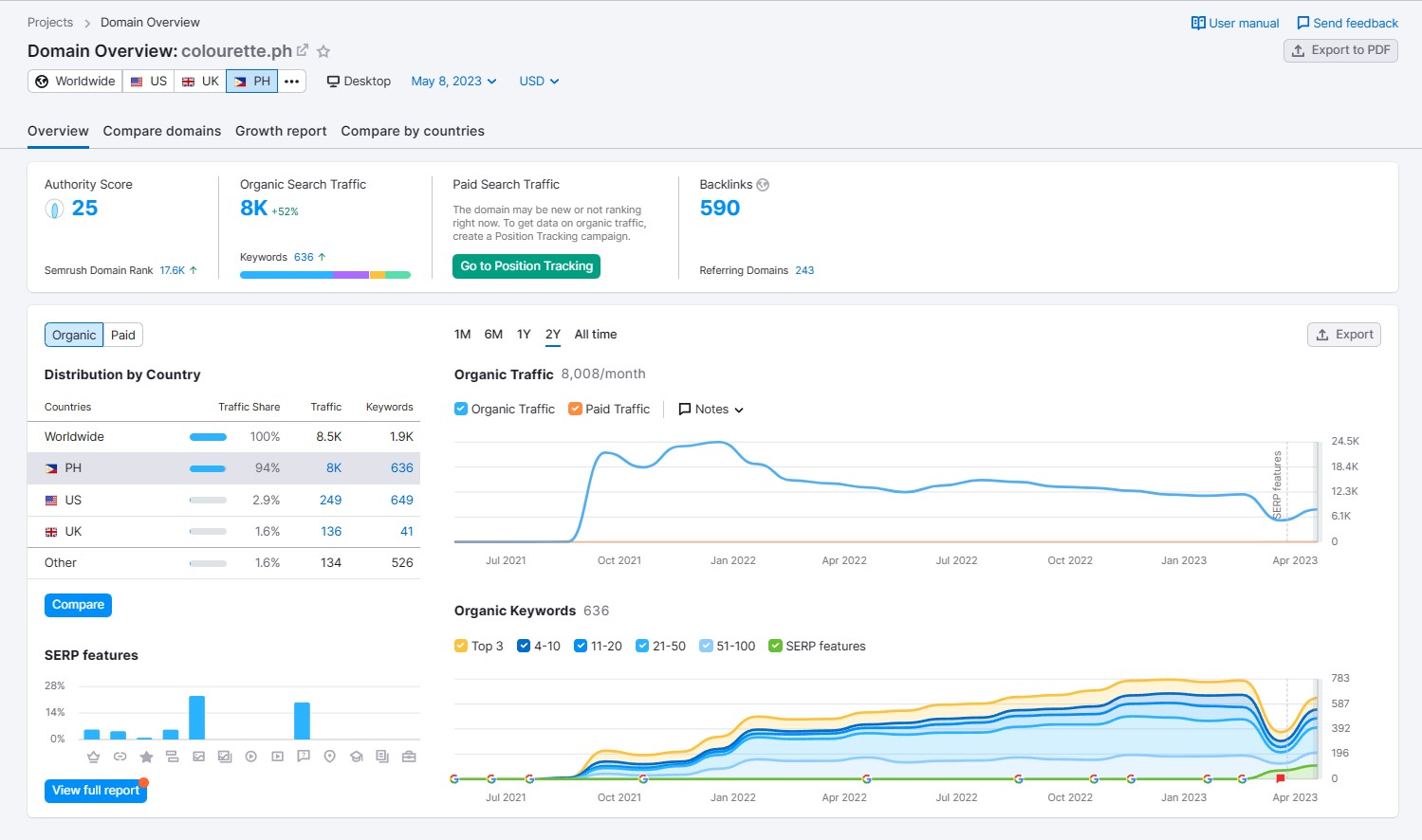
Task: Uncheck the Organic Traffic checkbox
Action: coord(461,409)
